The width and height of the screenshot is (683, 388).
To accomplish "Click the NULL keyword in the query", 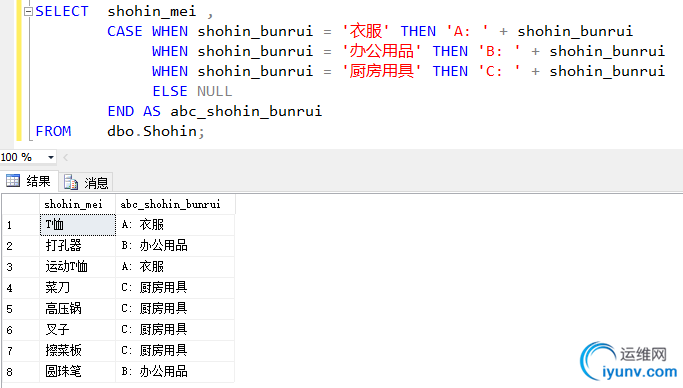I will point(215,91).
